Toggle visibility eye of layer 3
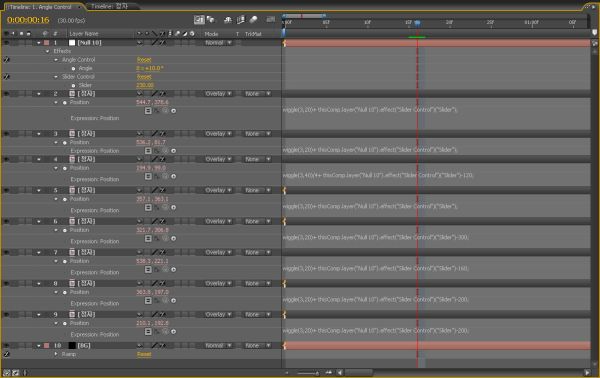Viewport: 600px width, 378px height. pyautogui.click(x=6, y=134)
